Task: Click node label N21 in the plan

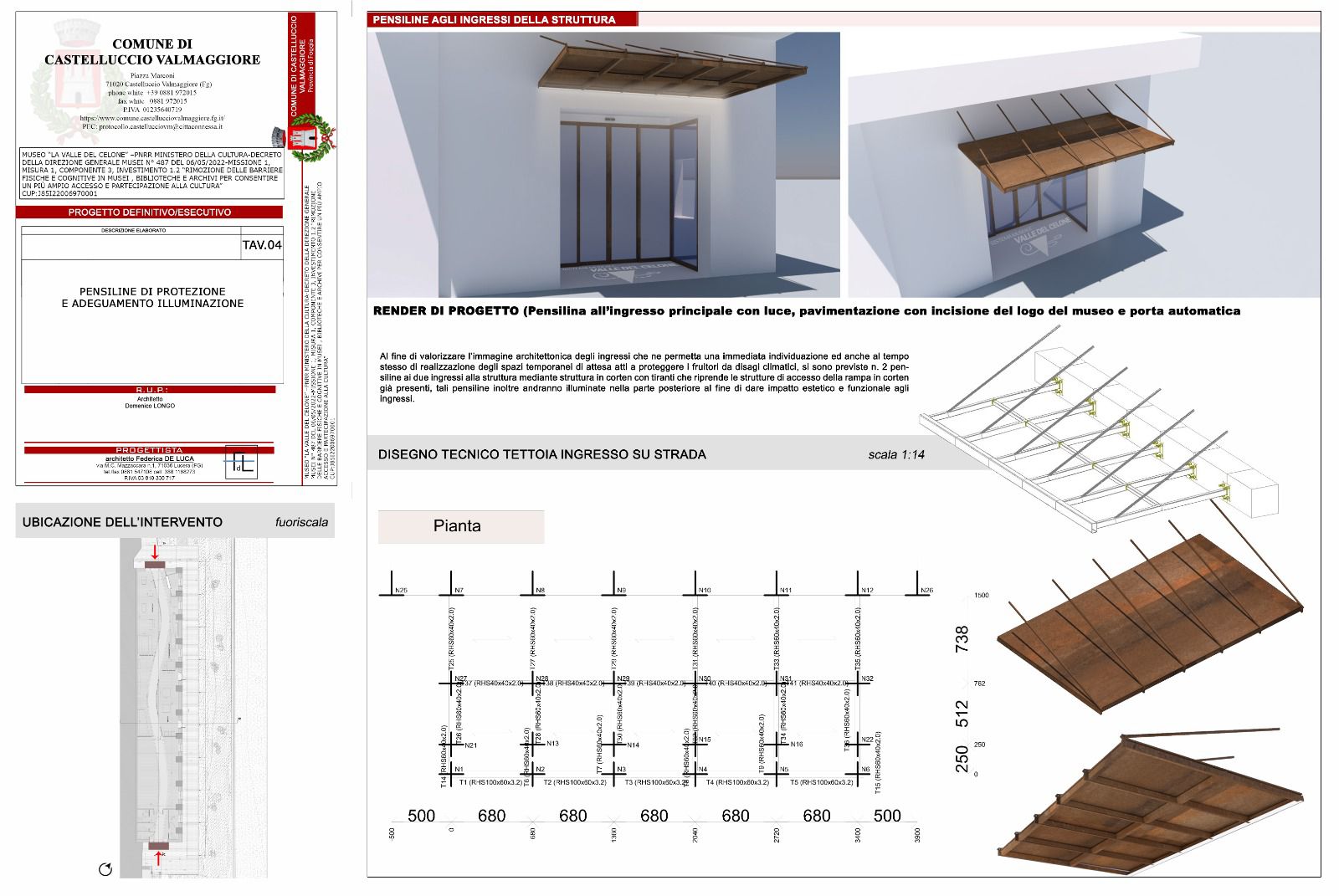Action: tap(470, 745)
